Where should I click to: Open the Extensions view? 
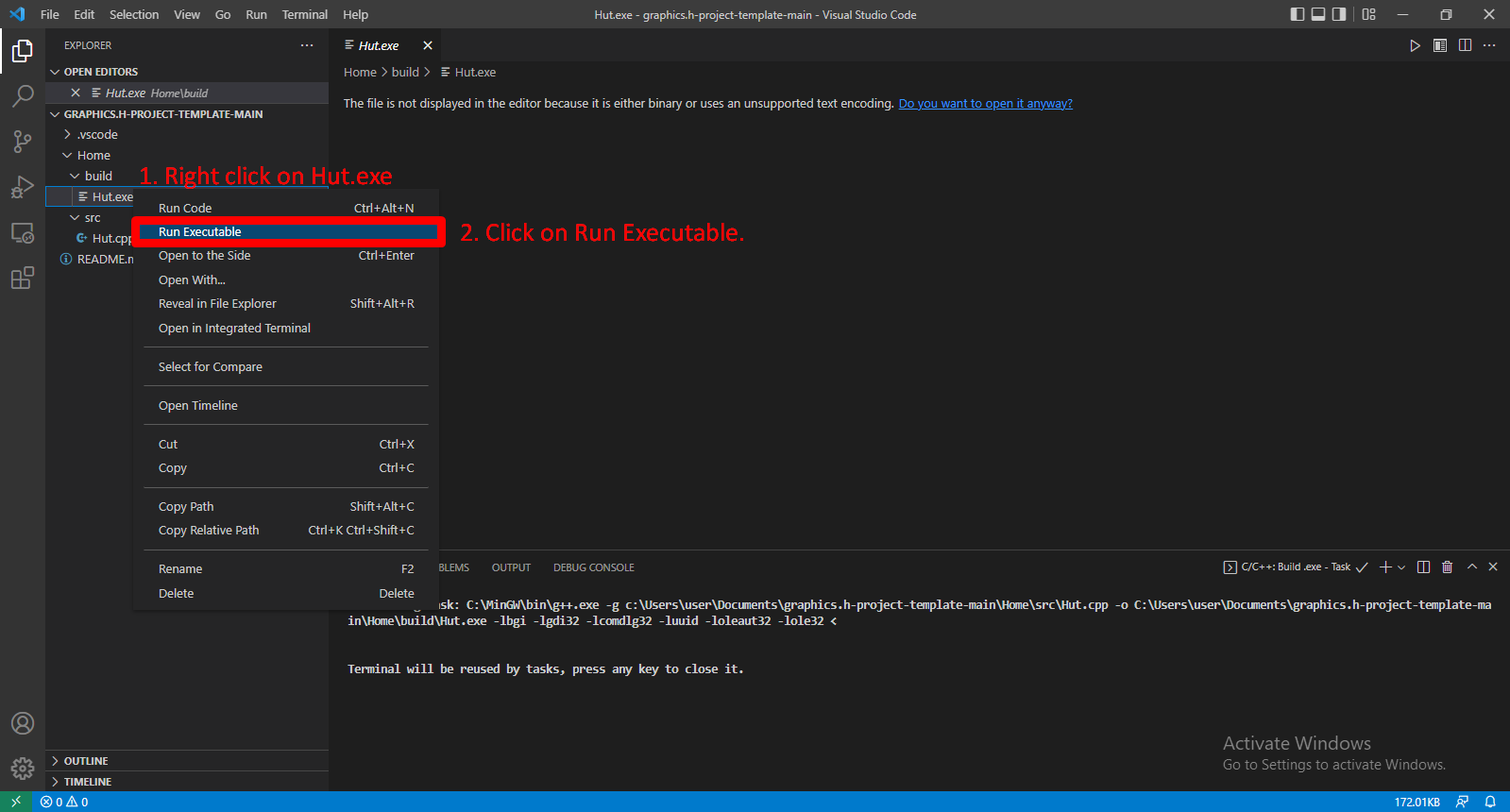point(23,278)
